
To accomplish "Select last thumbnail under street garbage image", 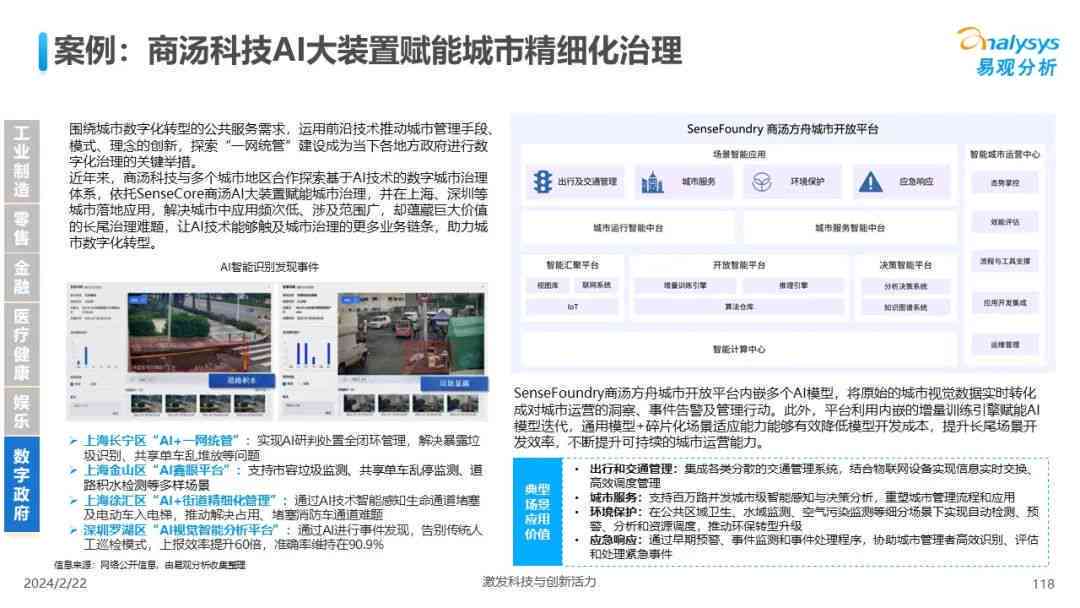I will [x=462, y=405].
